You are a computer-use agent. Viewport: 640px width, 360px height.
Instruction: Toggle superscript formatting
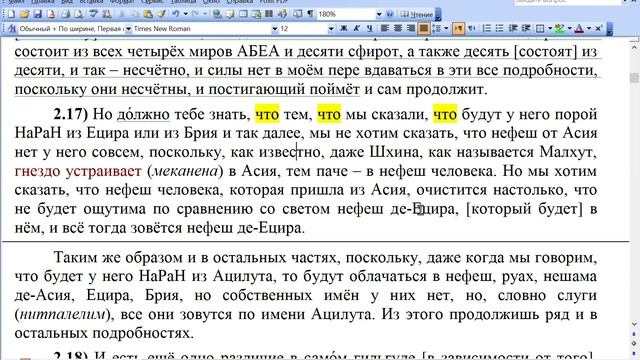(x=598, y=28)
